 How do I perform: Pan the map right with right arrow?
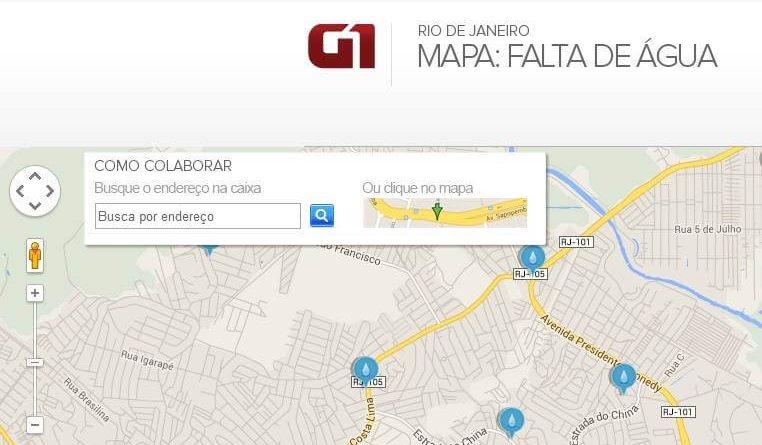pos(50,191)
